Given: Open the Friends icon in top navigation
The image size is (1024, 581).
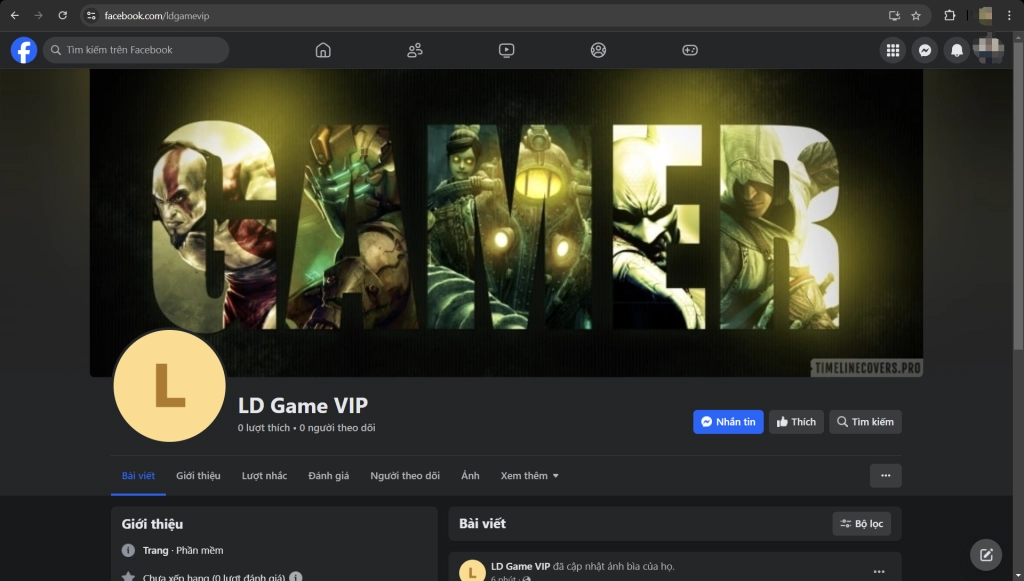Looking at the screenshot, I should (x=414, y=50).
